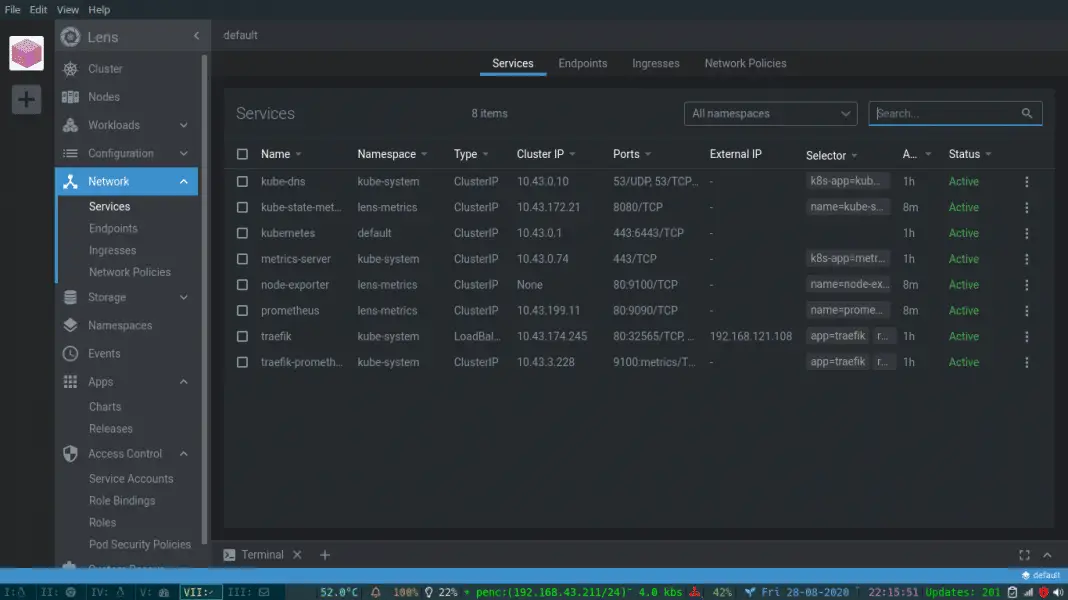Switch to the Endpoints tab

pos(583,63)
